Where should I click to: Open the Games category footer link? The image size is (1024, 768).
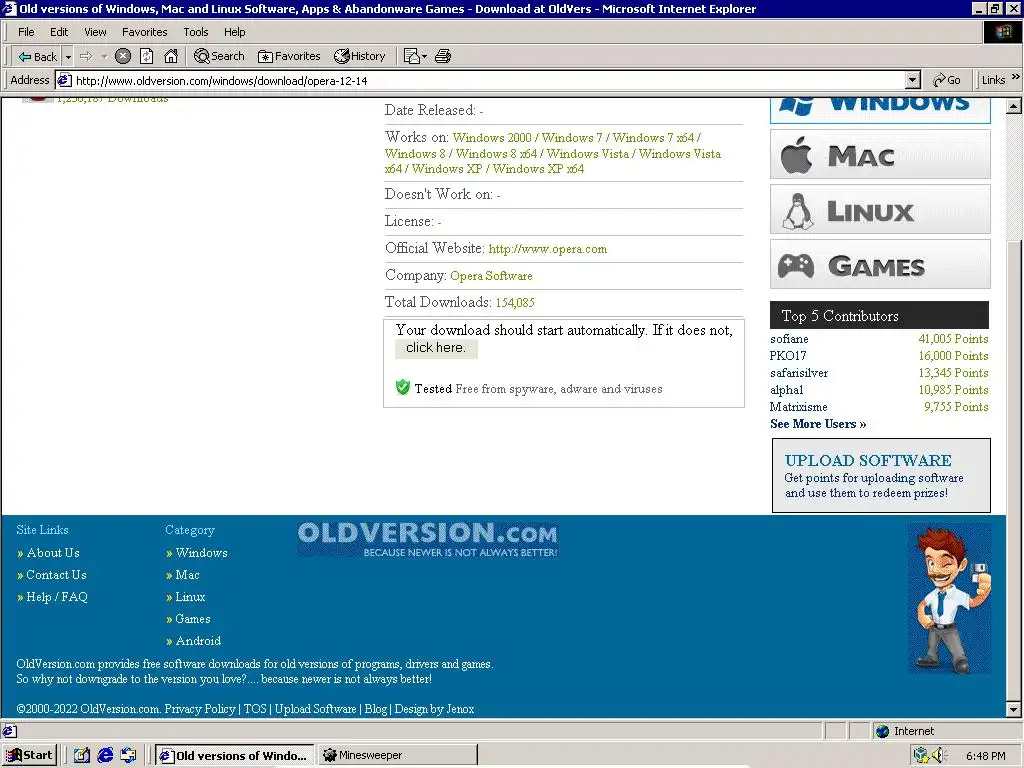click(193, 619)
